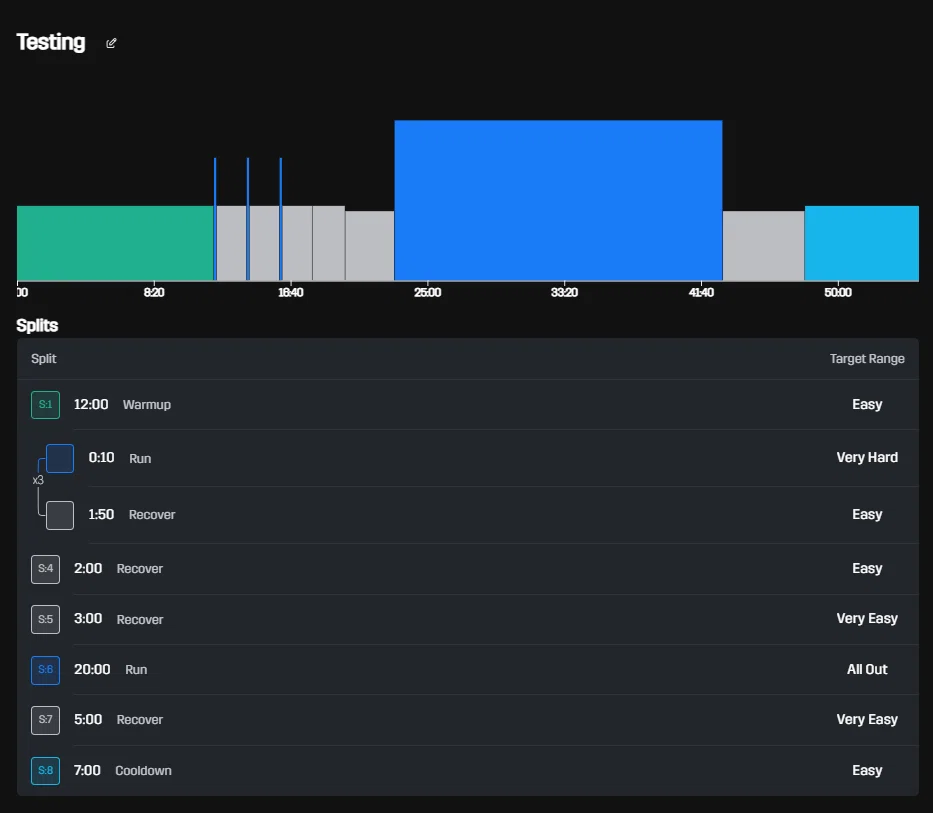This screenshot has width=933, height=813.
Task: Click the Split column header
Action: [43, 359]
